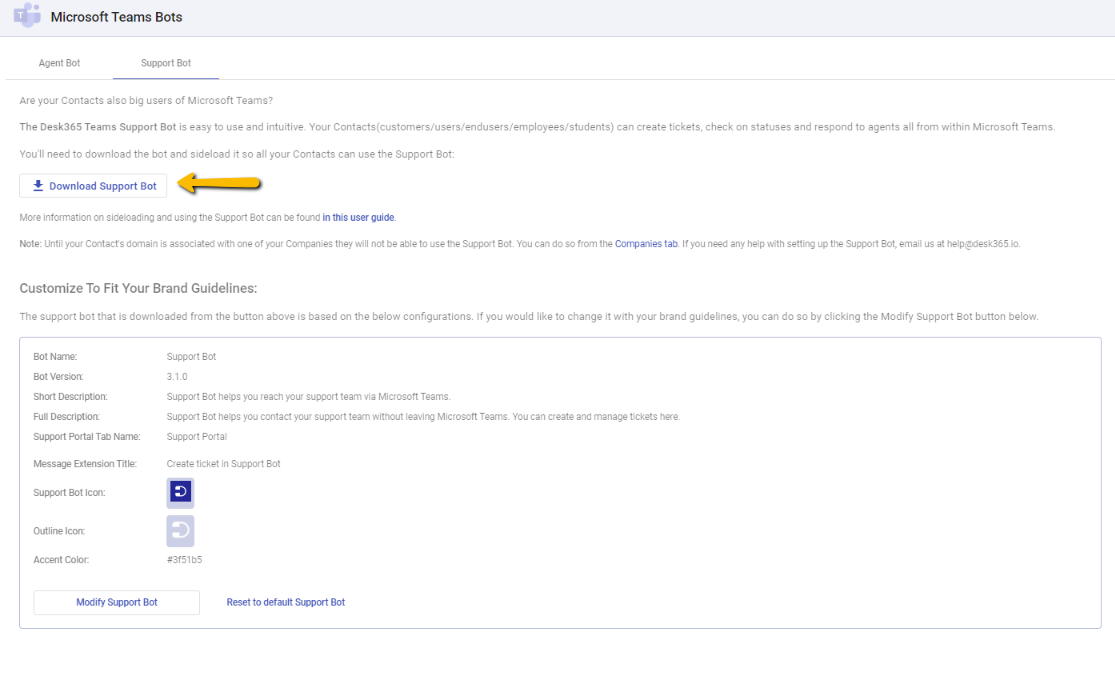Click the Microsoft Teams logo icon
Image resolution: width=1115 pixels, height=675 pixels.
27,16
